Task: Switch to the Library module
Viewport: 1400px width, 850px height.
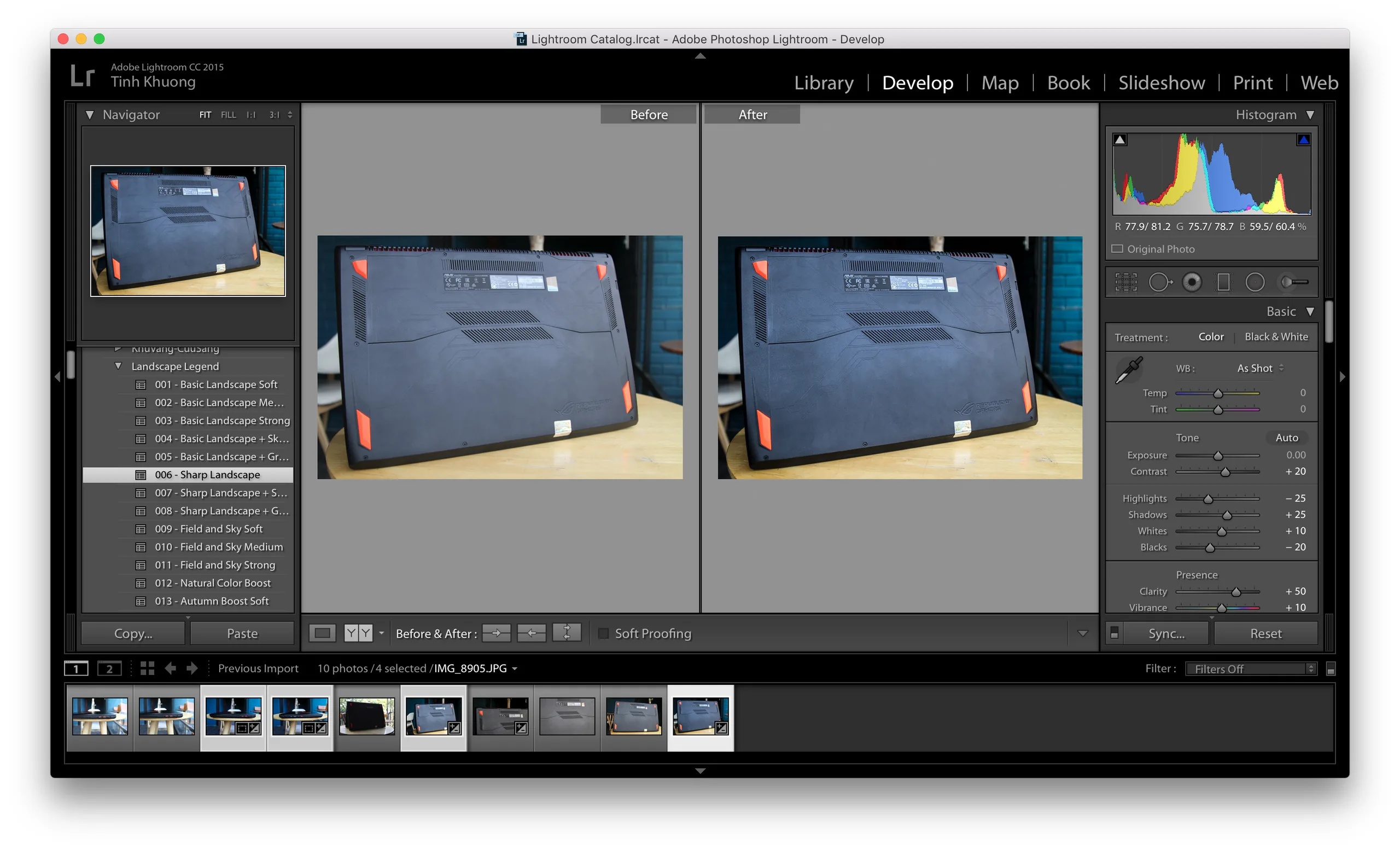Action: coord(823,83)
